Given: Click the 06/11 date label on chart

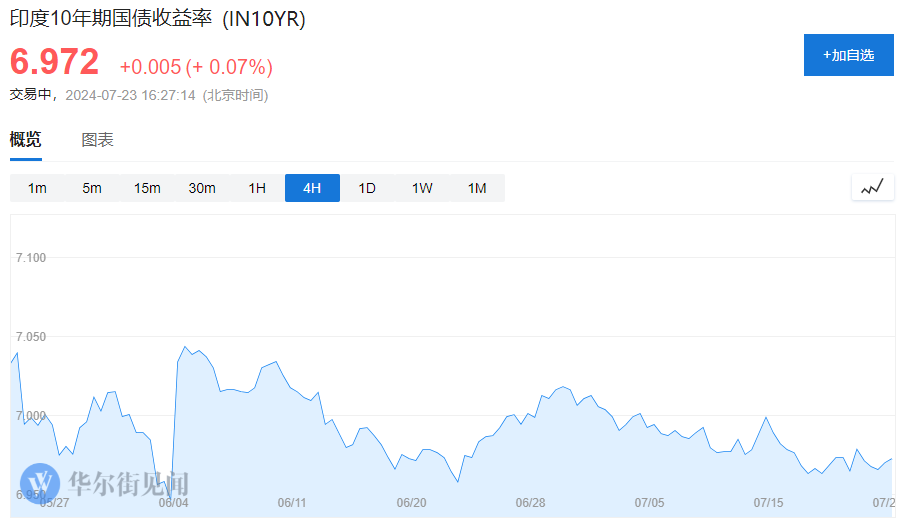Looking at the screenshot, I should [x=292, y=503].
